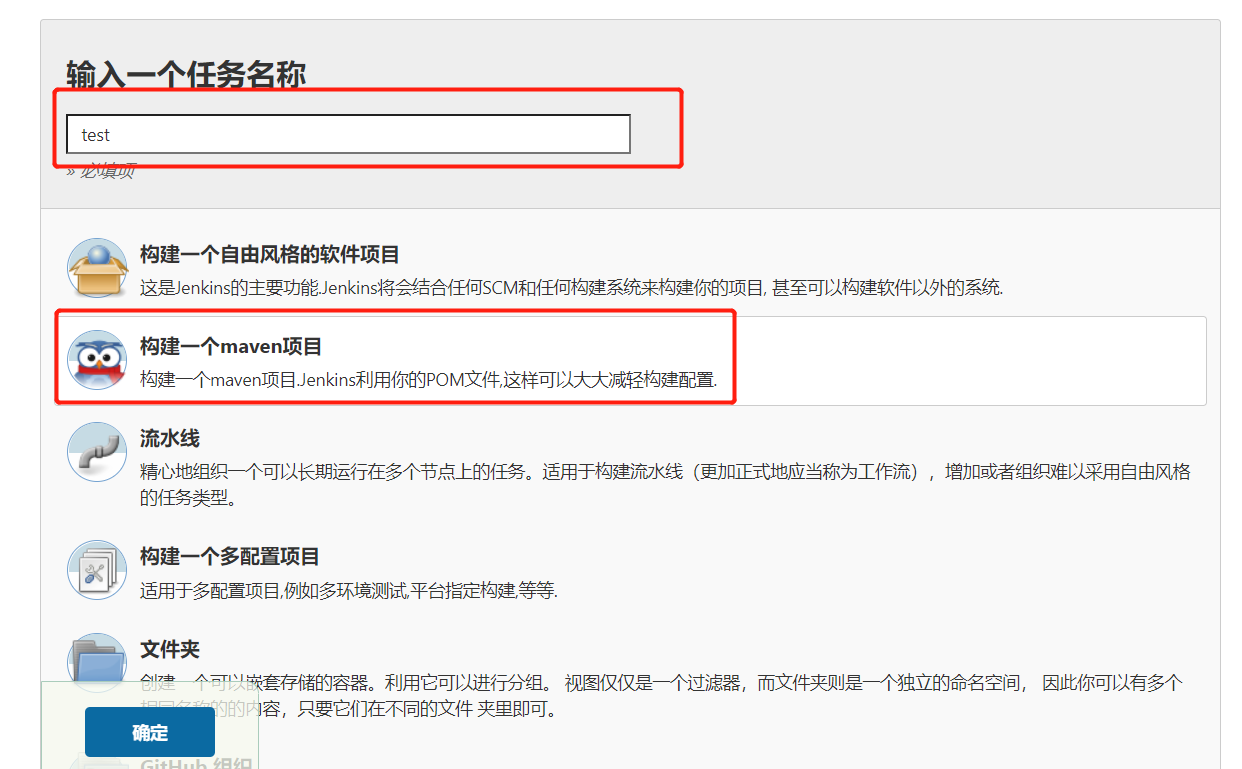Choose 文件夹 item title
The image size is (1242, 769).
coord(170,650)
